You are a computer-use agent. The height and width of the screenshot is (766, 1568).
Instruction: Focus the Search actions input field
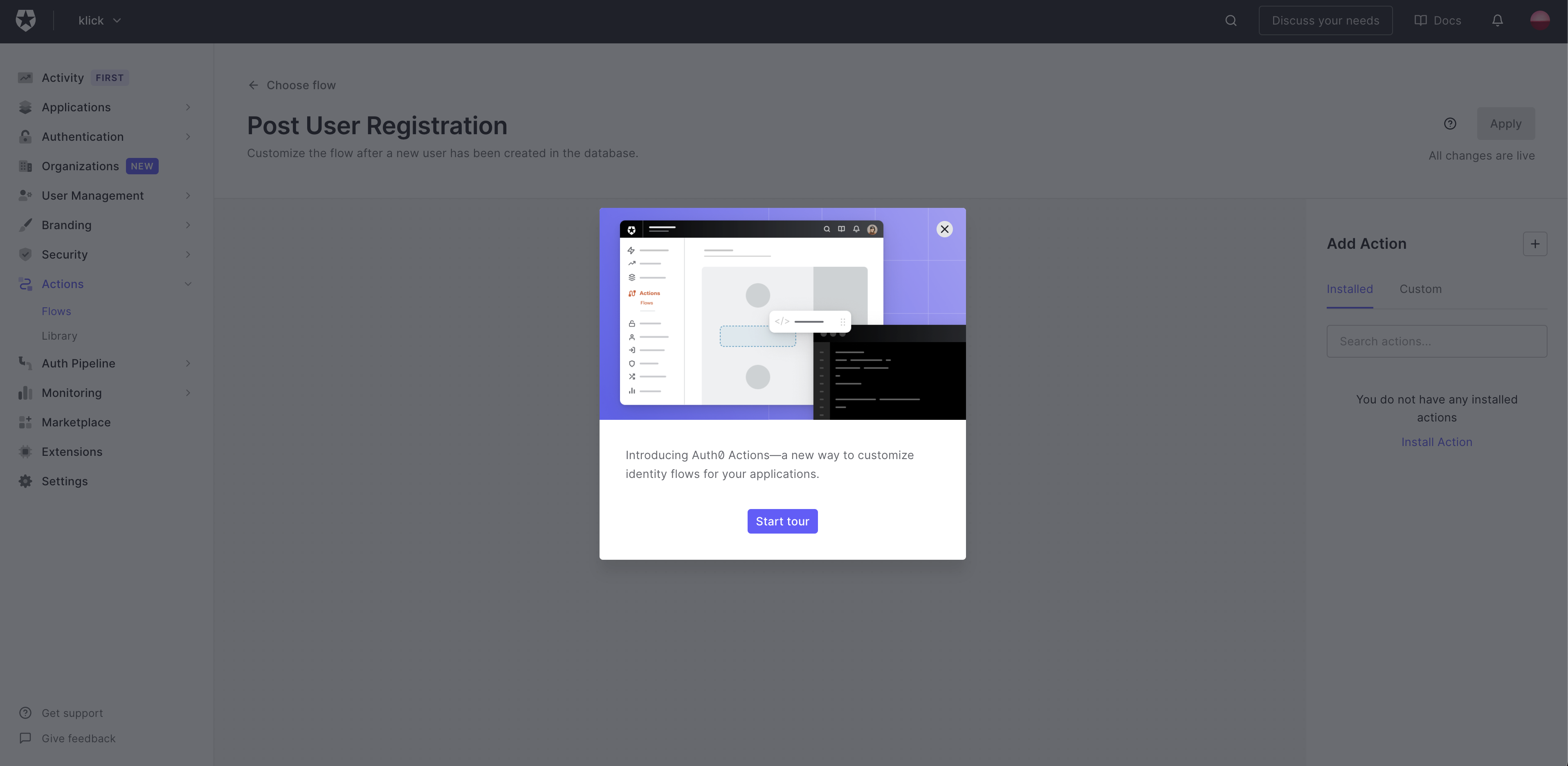pyautogui.click(x=1437, y=342)
